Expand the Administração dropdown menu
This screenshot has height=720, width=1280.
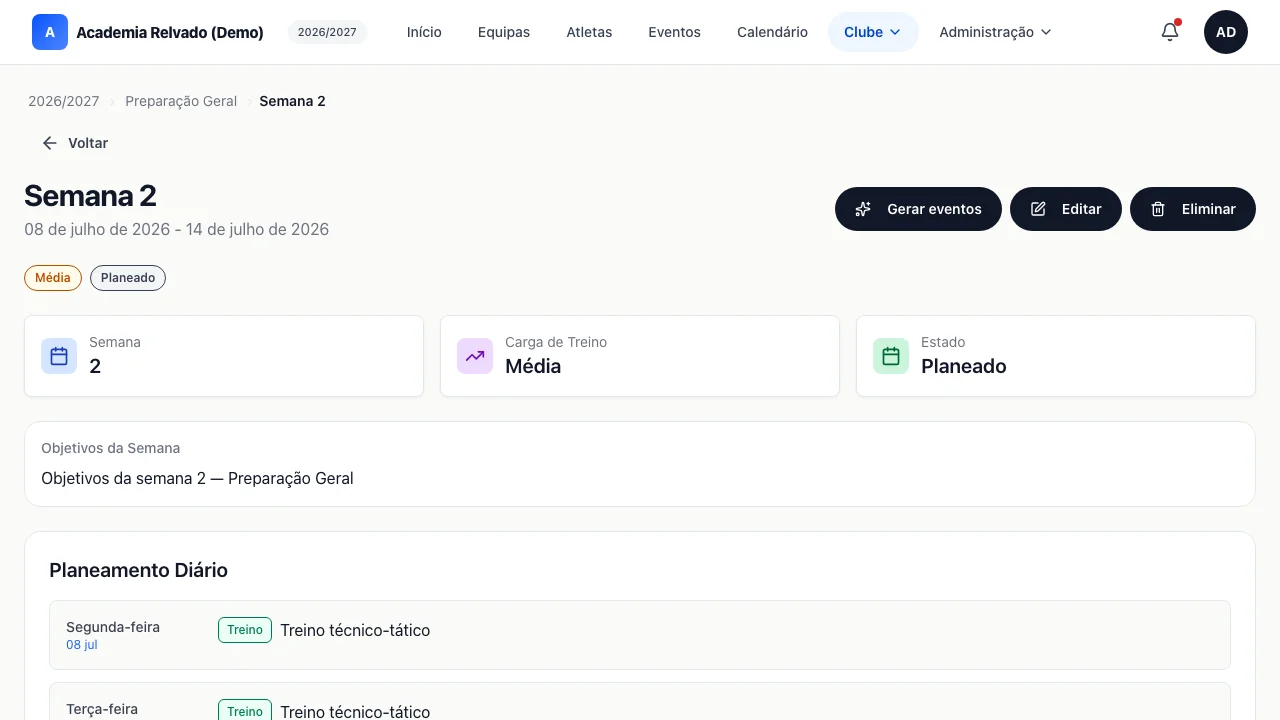click(x=995, y=32)
